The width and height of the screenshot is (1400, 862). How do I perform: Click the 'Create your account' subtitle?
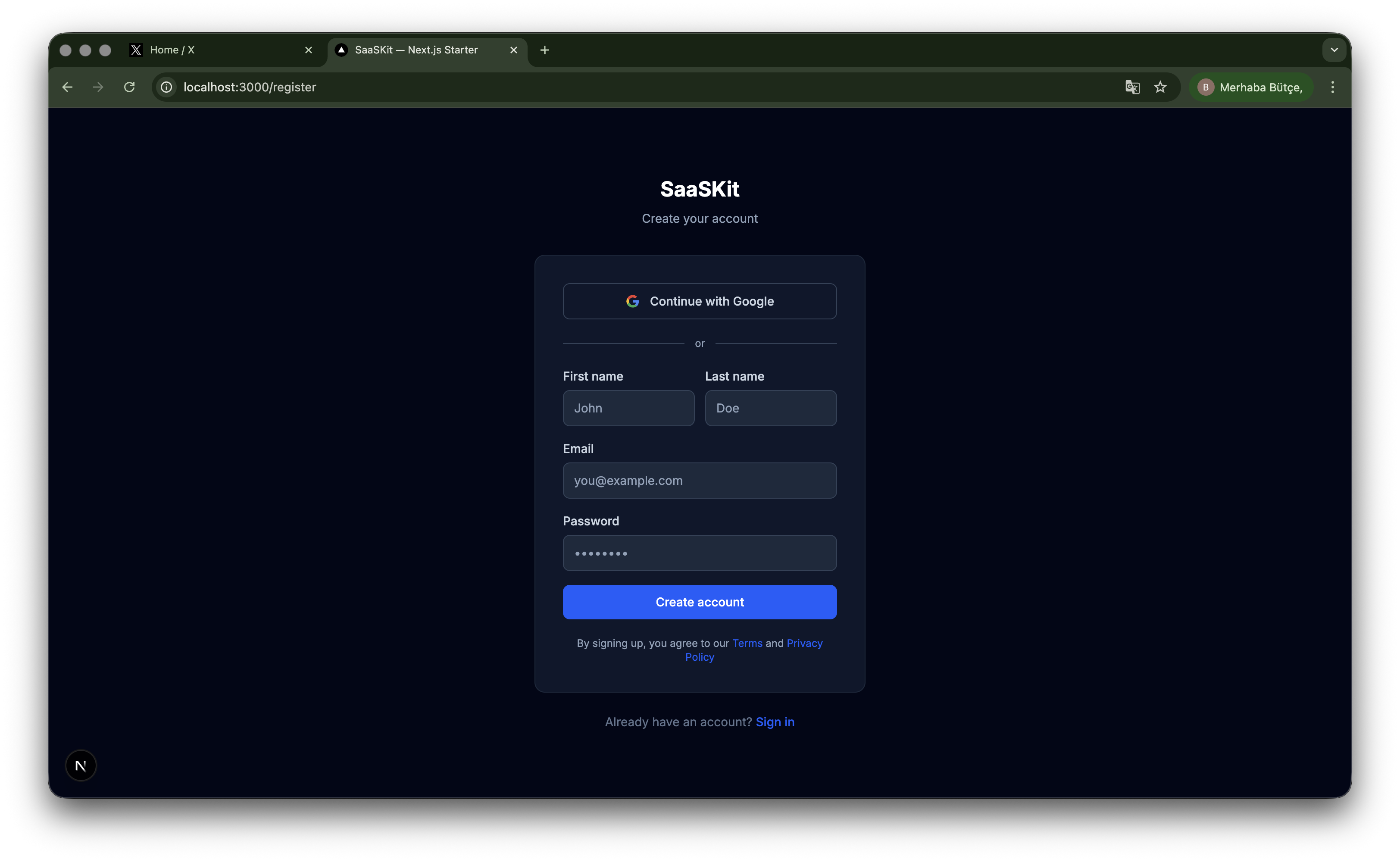point(700,219)
